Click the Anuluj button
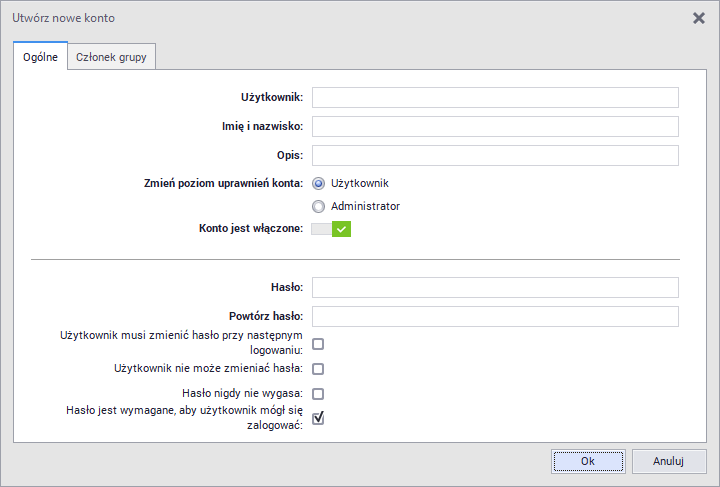The image size is (720, 487). (x=668, y=461)
